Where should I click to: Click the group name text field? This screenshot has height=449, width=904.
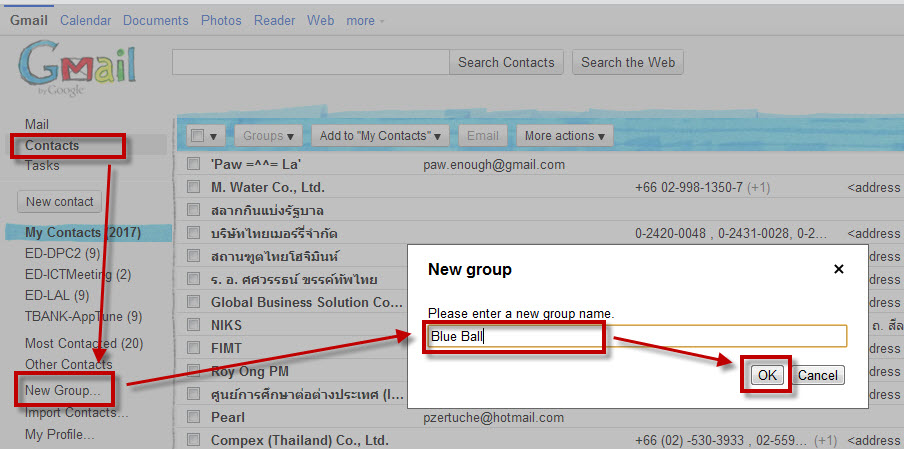pyautogui.click(x=637, y=336)
